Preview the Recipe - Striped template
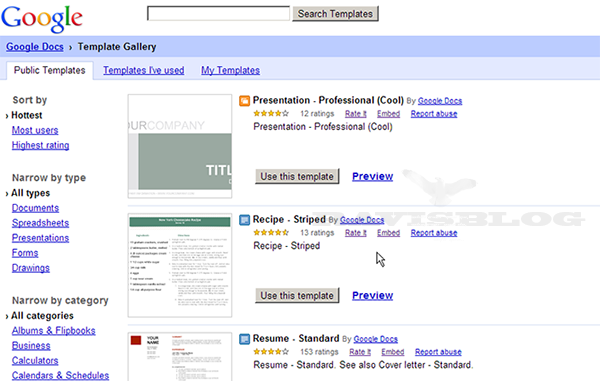Viewport: 600px width, 381px height. 373,295
